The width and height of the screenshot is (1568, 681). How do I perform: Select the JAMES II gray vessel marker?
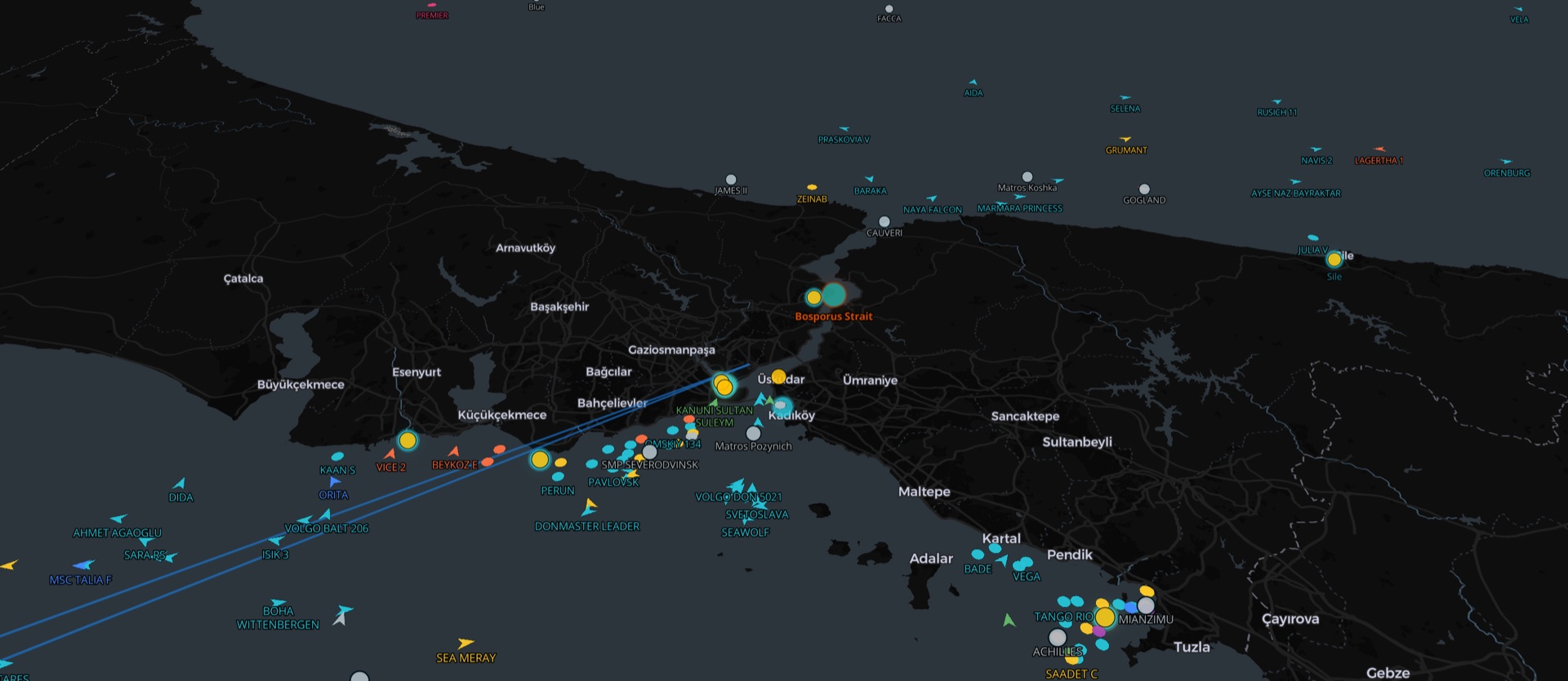coord(731,180)
